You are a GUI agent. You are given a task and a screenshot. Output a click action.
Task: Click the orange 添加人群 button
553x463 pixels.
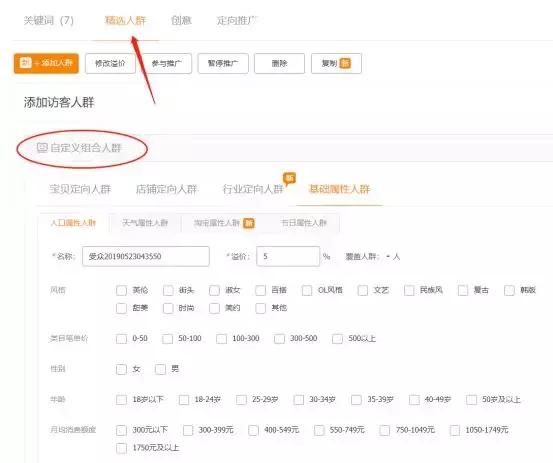tap(46, 63)
